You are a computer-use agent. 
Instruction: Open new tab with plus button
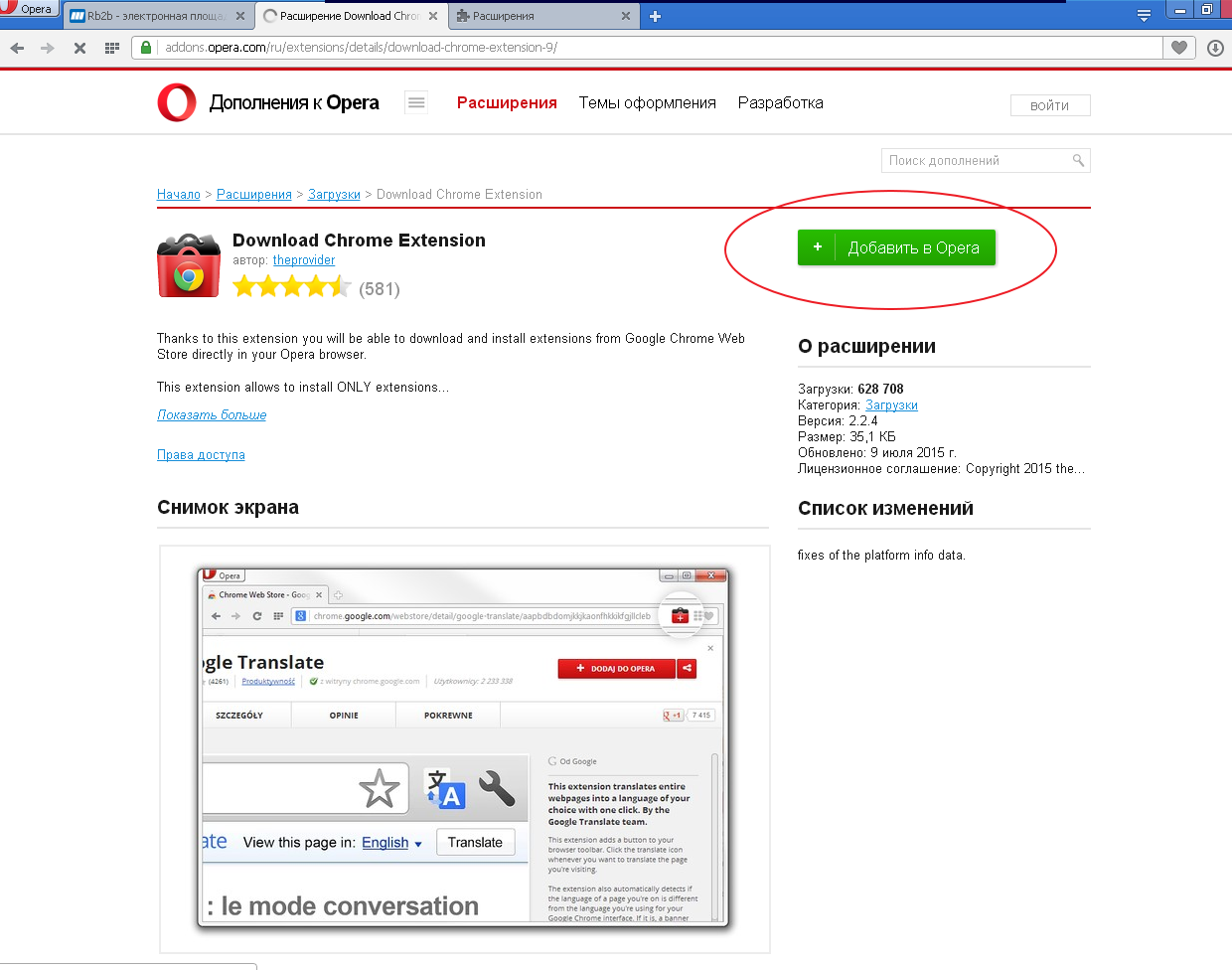(655, 16)
